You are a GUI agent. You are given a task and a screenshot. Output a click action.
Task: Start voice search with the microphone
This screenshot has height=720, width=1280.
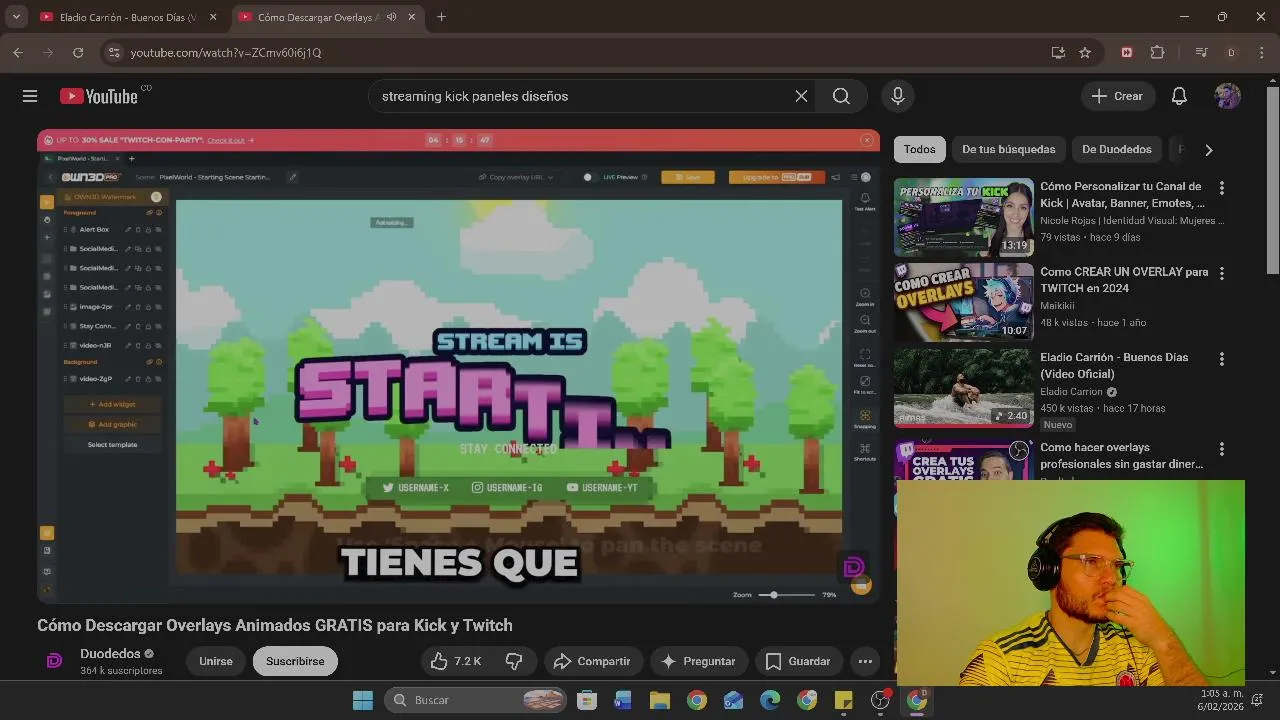tap(897, 96)
